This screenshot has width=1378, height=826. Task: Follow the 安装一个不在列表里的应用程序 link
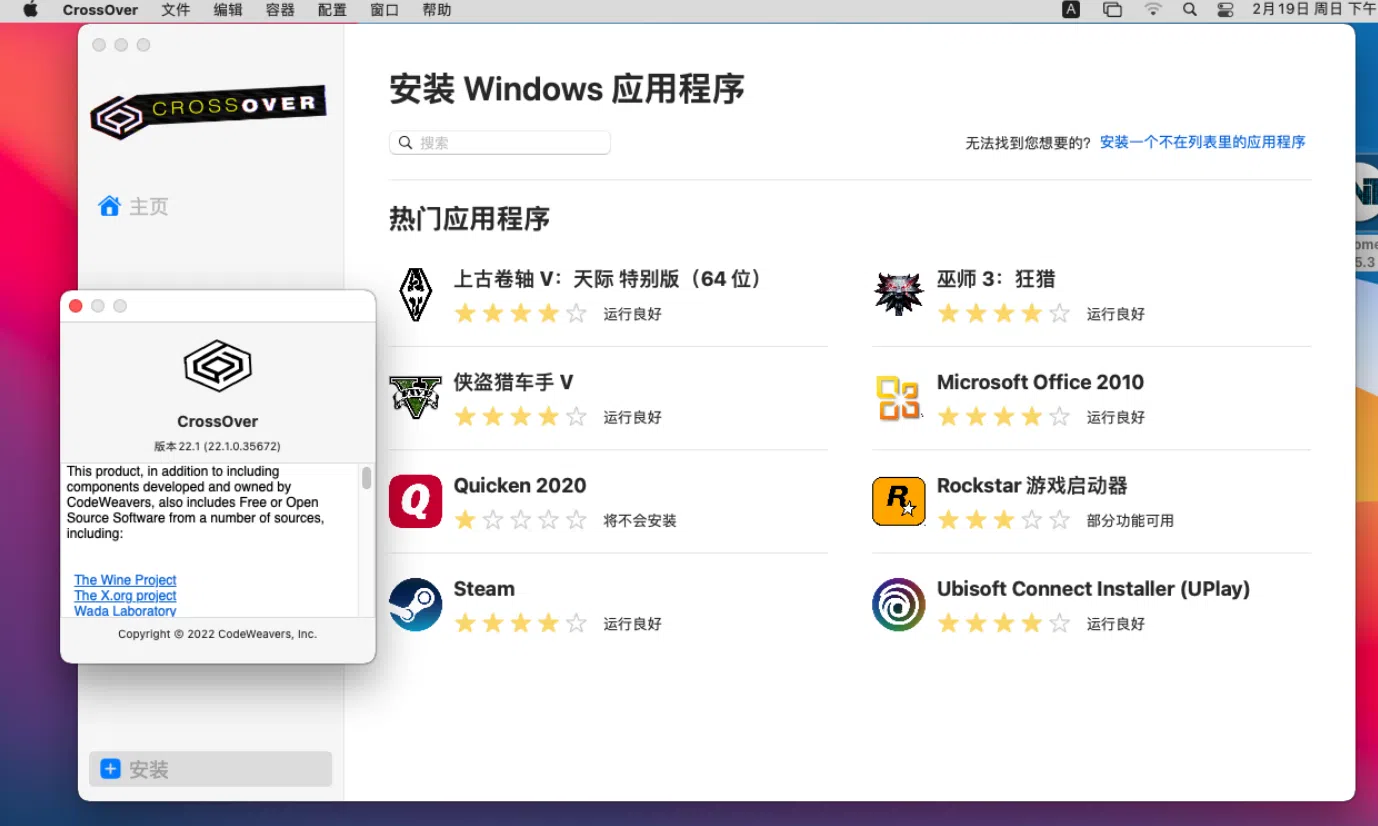click(1202, 142)
